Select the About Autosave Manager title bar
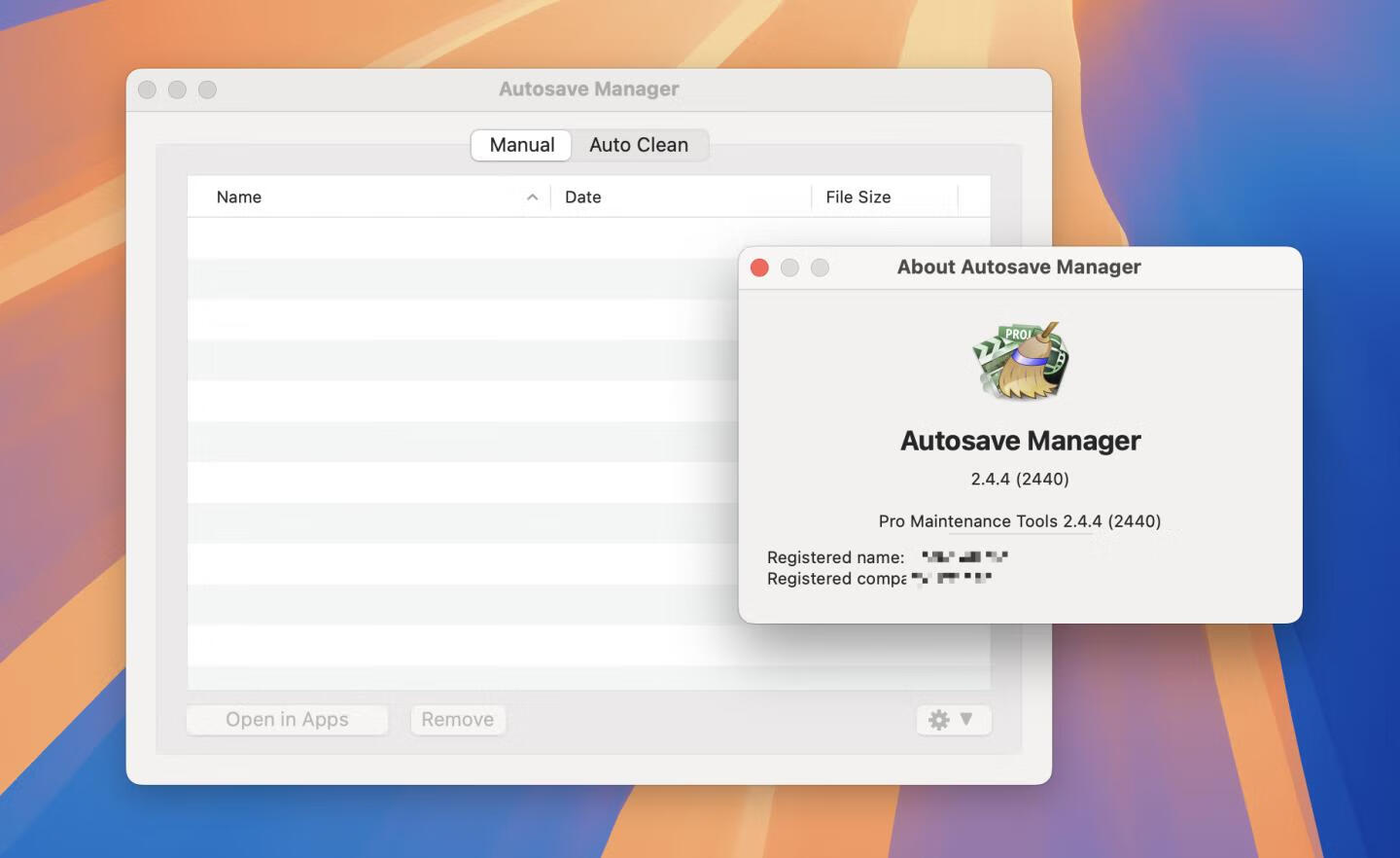Viewport: 1400px width, 858px height. coord(1017,267)
